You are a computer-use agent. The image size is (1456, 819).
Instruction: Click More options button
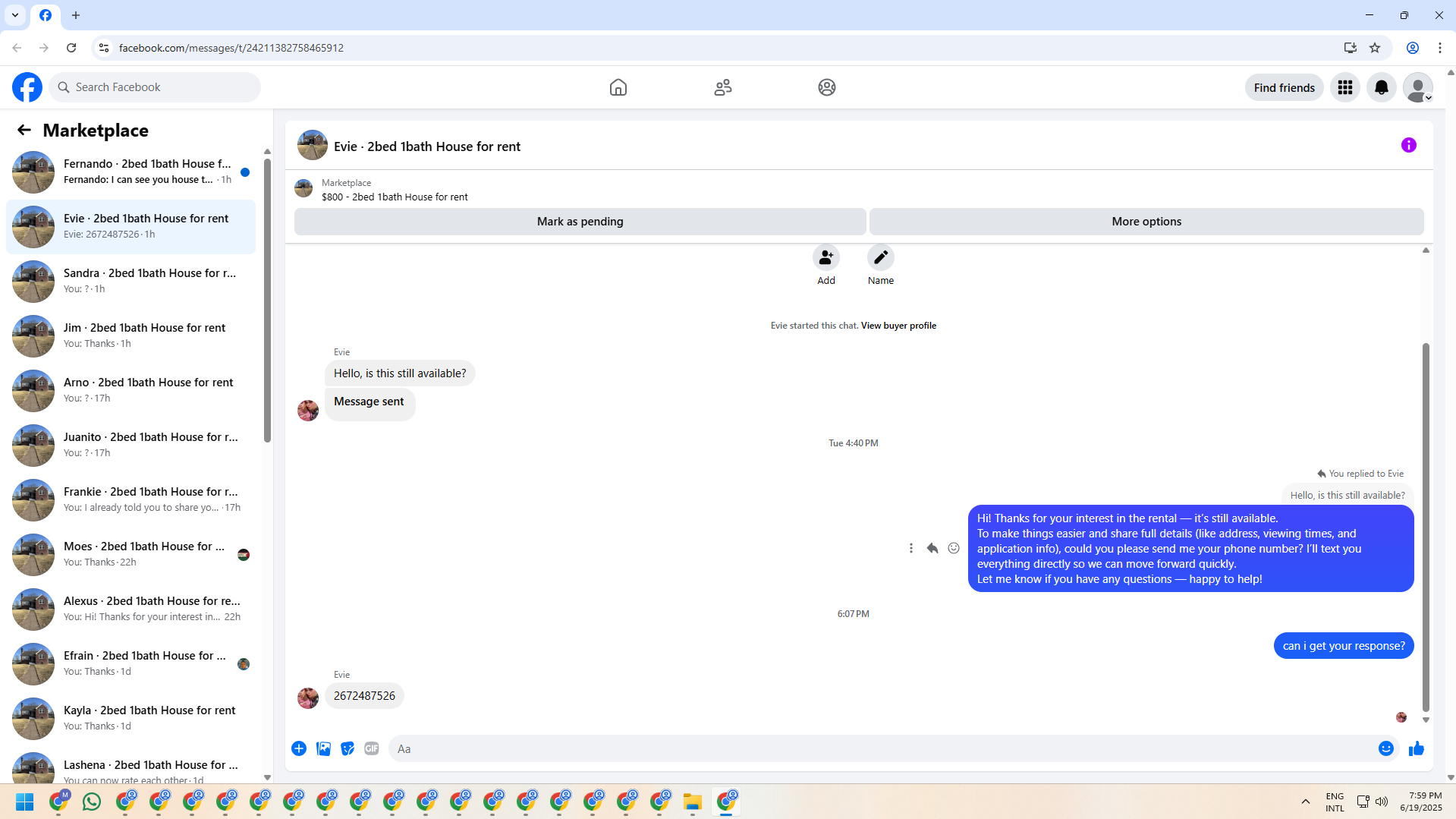(1146, 222)
